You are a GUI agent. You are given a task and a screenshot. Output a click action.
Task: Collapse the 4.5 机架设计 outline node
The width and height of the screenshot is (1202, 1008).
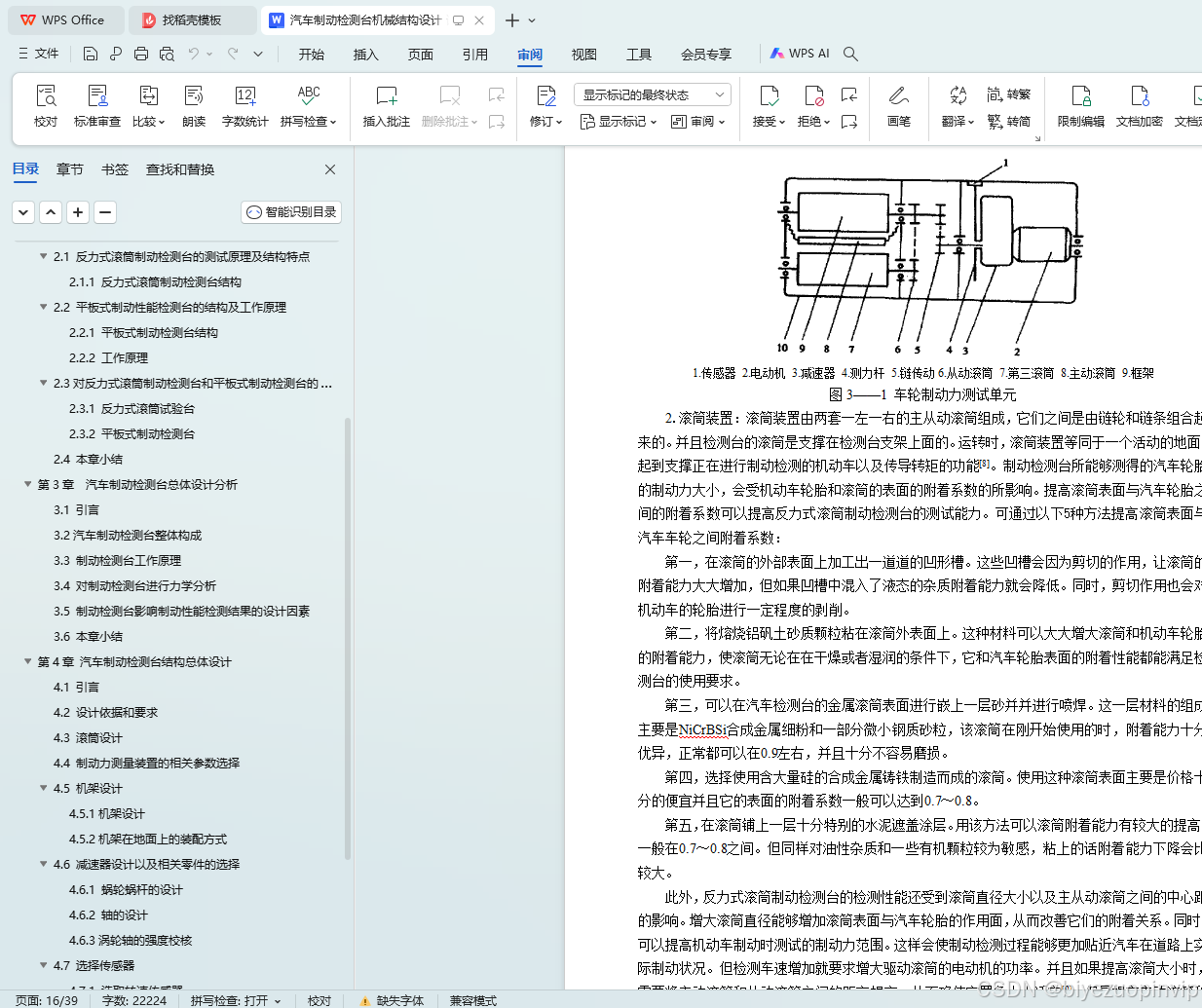click(x=44, y=788)
